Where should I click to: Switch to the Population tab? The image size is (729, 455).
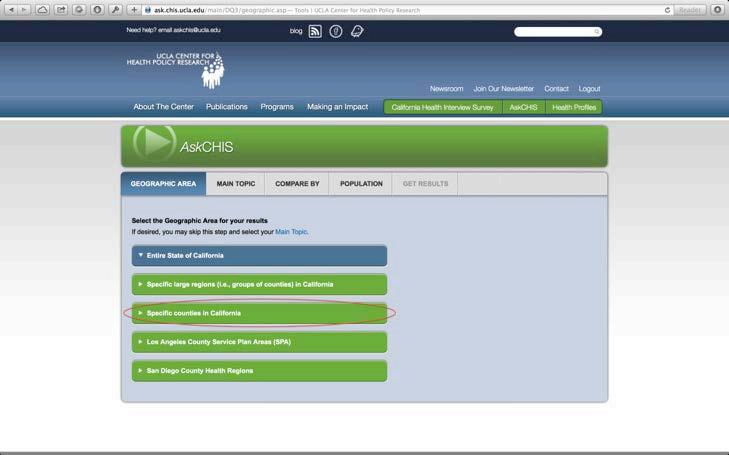pos(361,184)
